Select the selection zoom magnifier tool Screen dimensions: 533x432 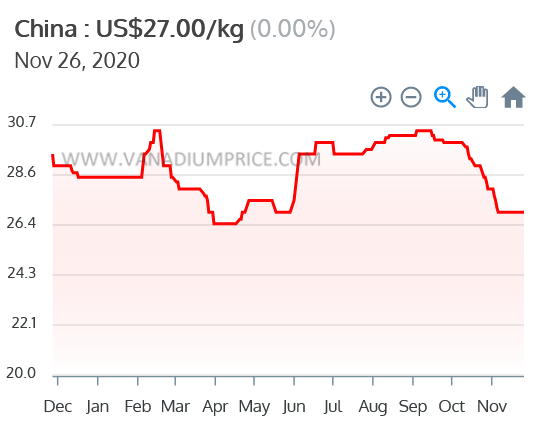445,98
